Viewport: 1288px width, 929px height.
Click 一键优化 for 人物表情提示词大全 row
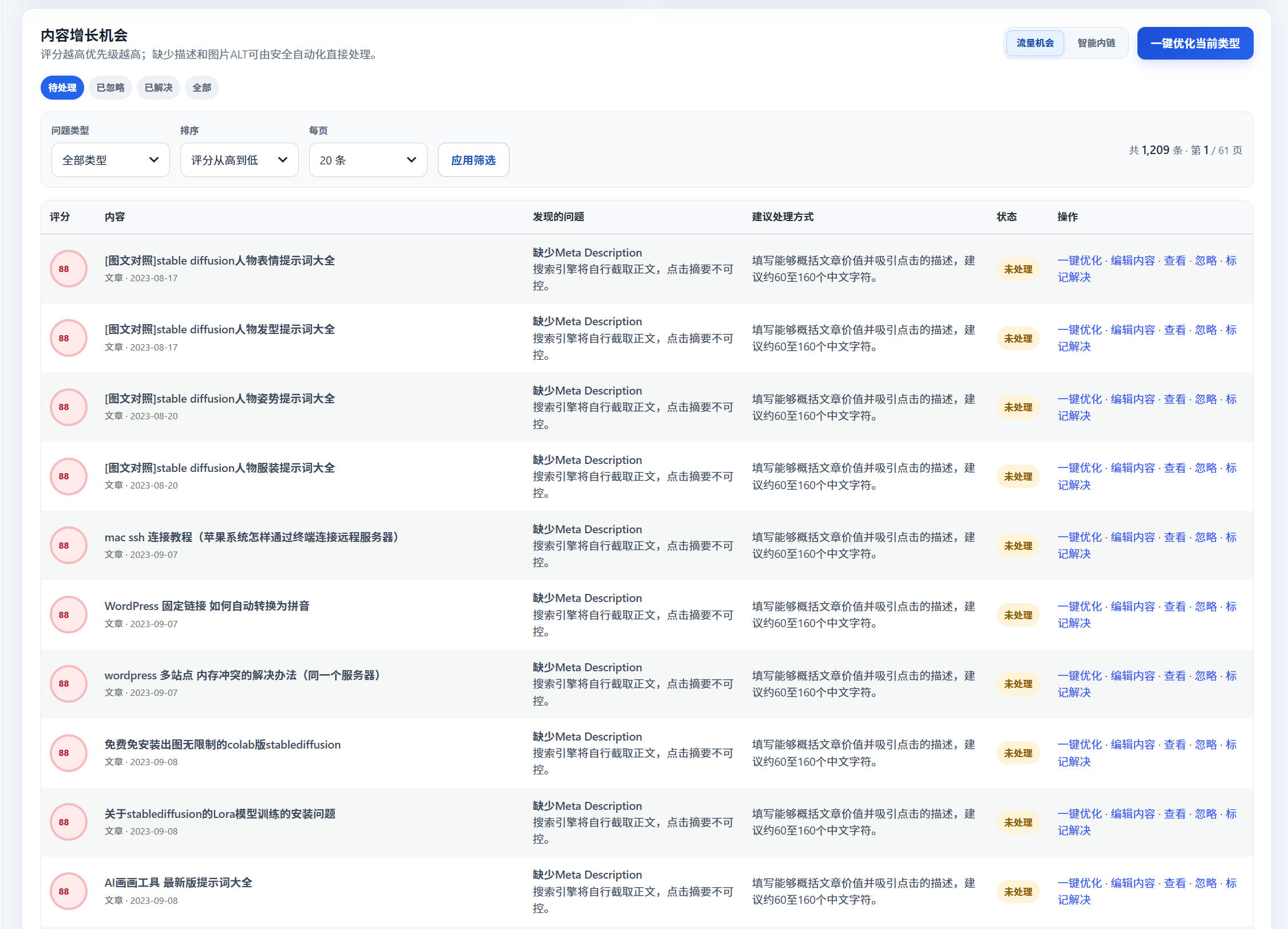coord(1080,261)
